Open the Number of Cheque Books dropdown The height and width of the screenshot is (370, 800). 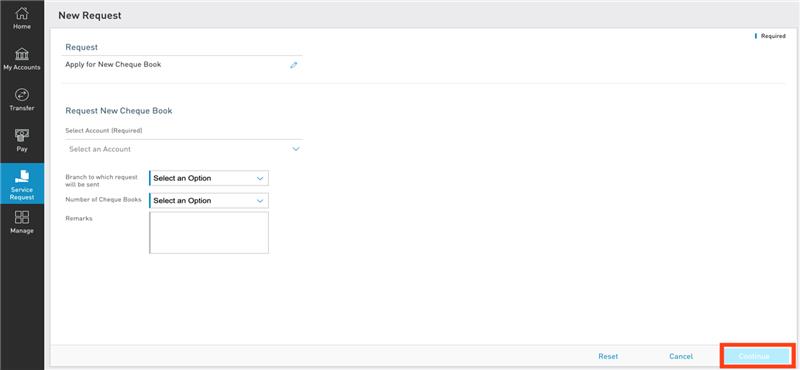(x=209, y=201)
